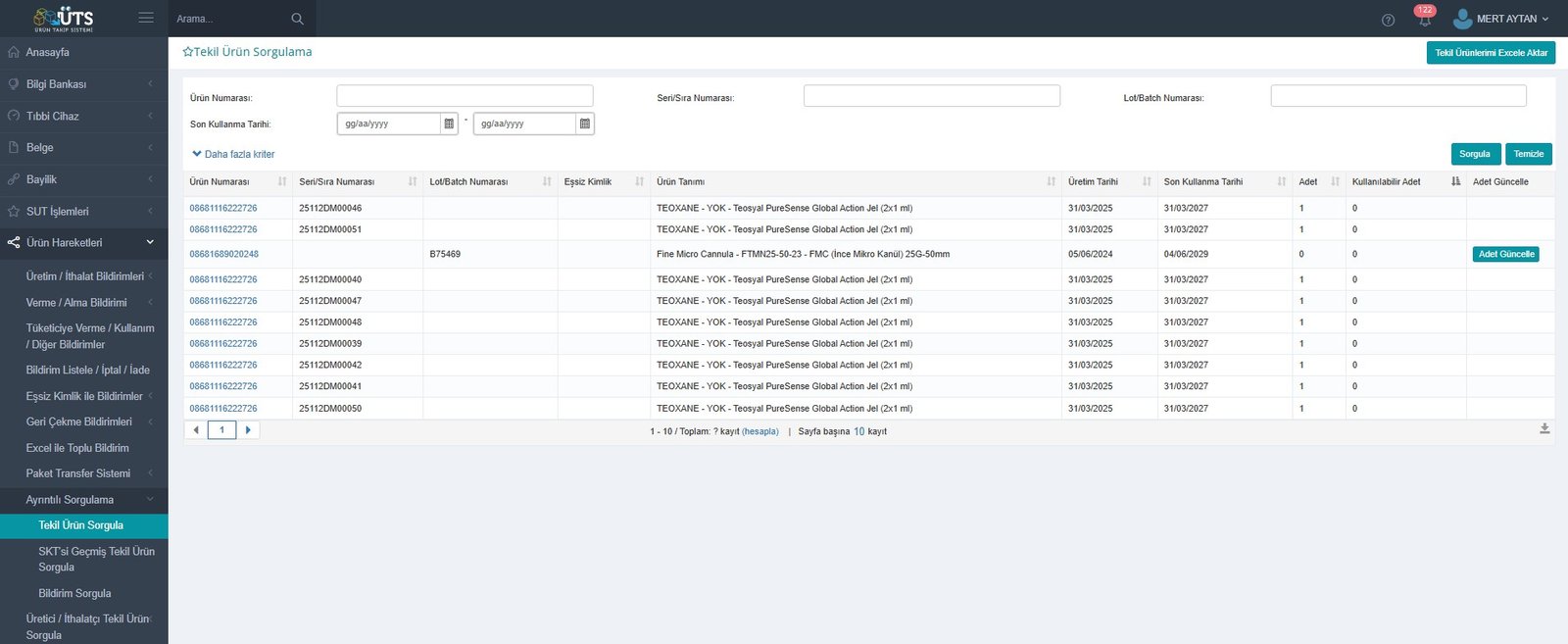Go to next page arrow
The image size is (1568, 644).
pyautogui.click(x=248, y=430)
